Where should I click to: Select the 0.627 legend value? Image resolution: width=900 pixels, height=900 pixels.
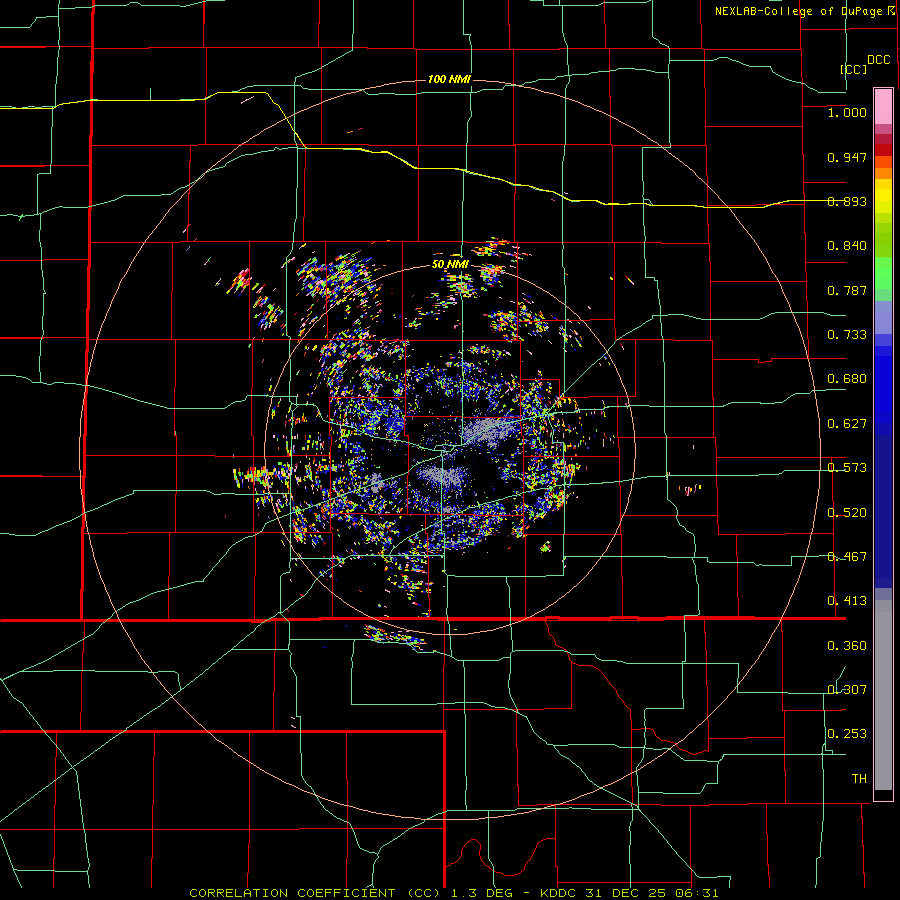tap(847, 424)
